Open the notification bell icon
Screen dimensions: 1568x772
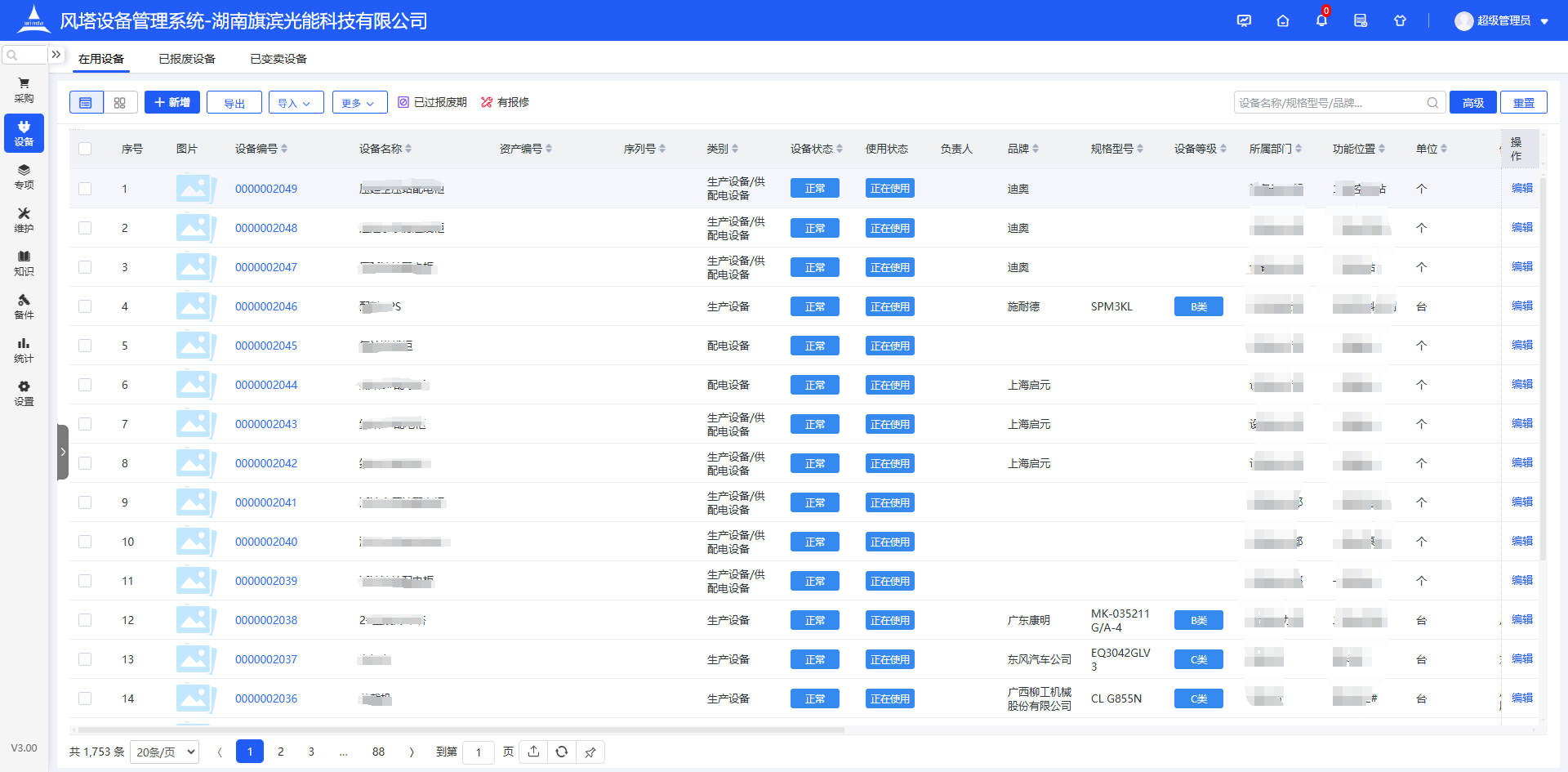click(x=1321, y=20)
